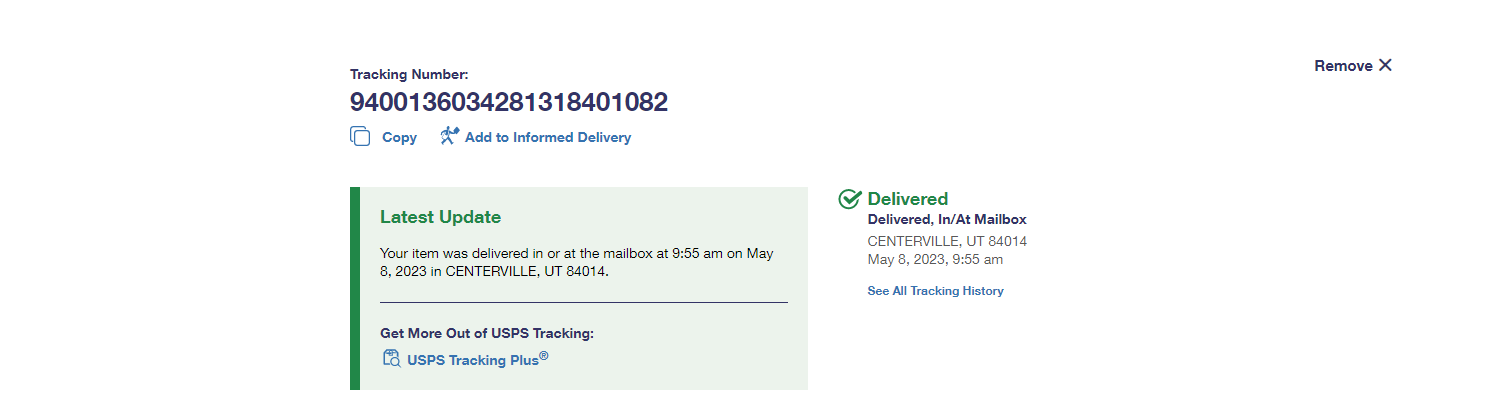The height and width of the screenshot is (404, 1506).
Task: Click the Copy tracking number icon
Action: pyautogui.click(x=360, y=137)
